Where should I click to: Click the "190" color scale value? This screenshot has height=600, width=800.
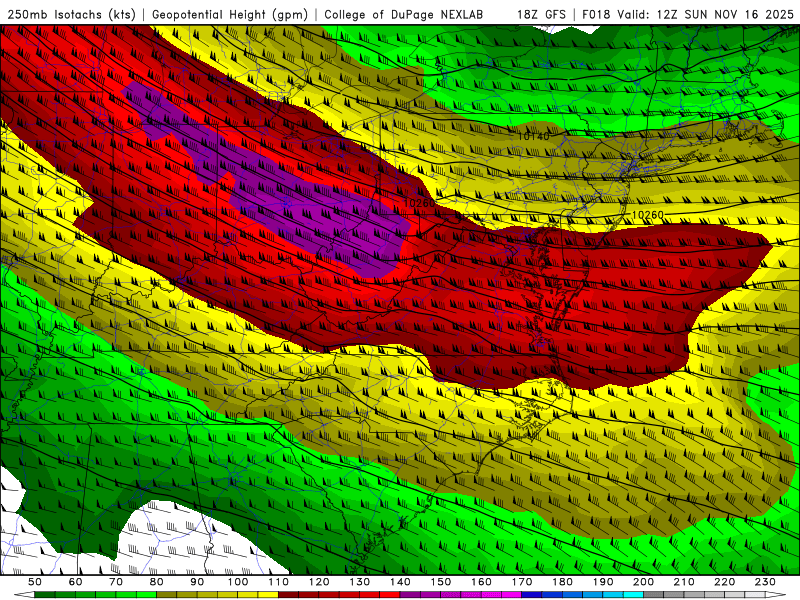point(603,582)
